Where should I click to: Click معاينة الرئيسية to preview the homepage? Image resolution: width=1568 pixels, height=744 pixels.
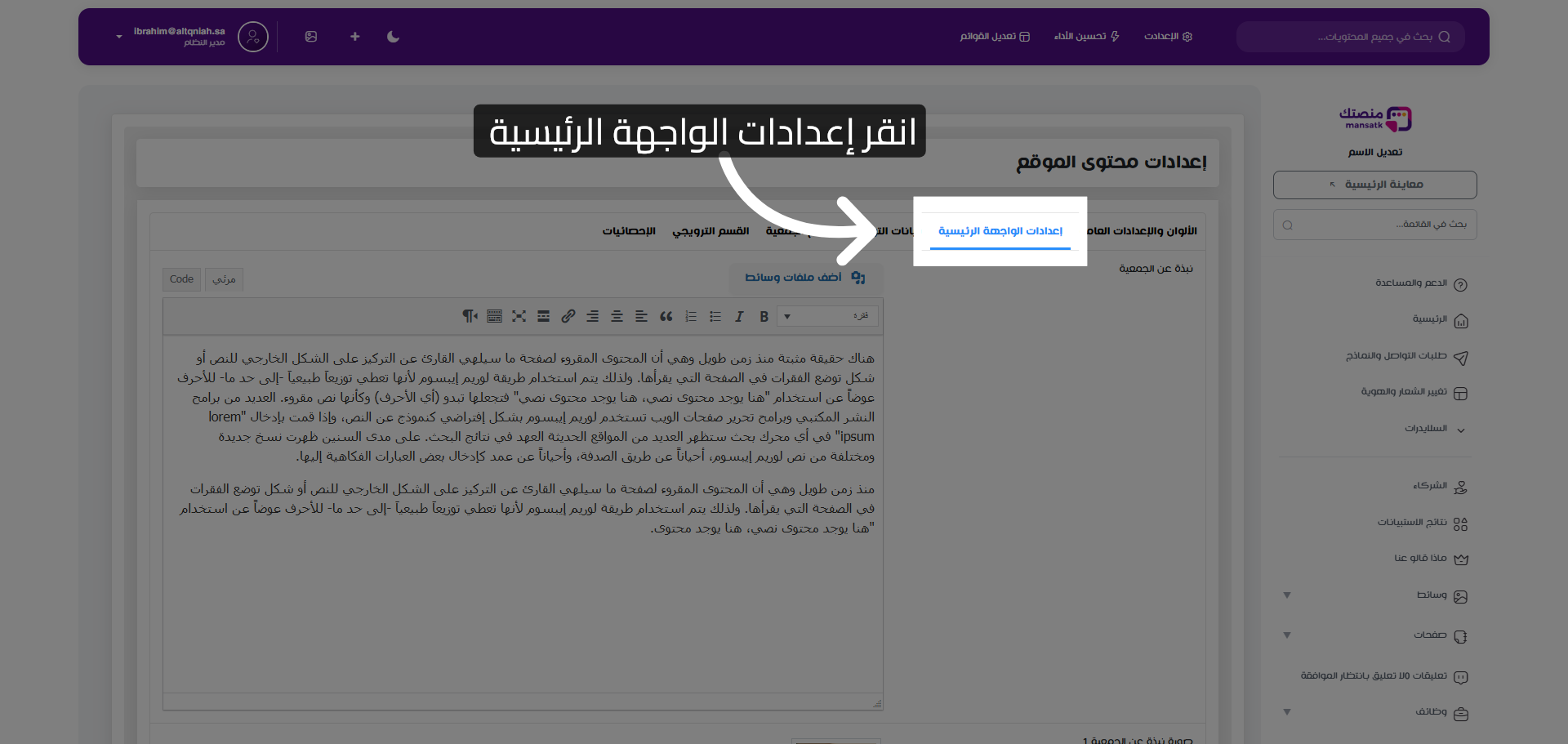click(x=1374, y=185)
